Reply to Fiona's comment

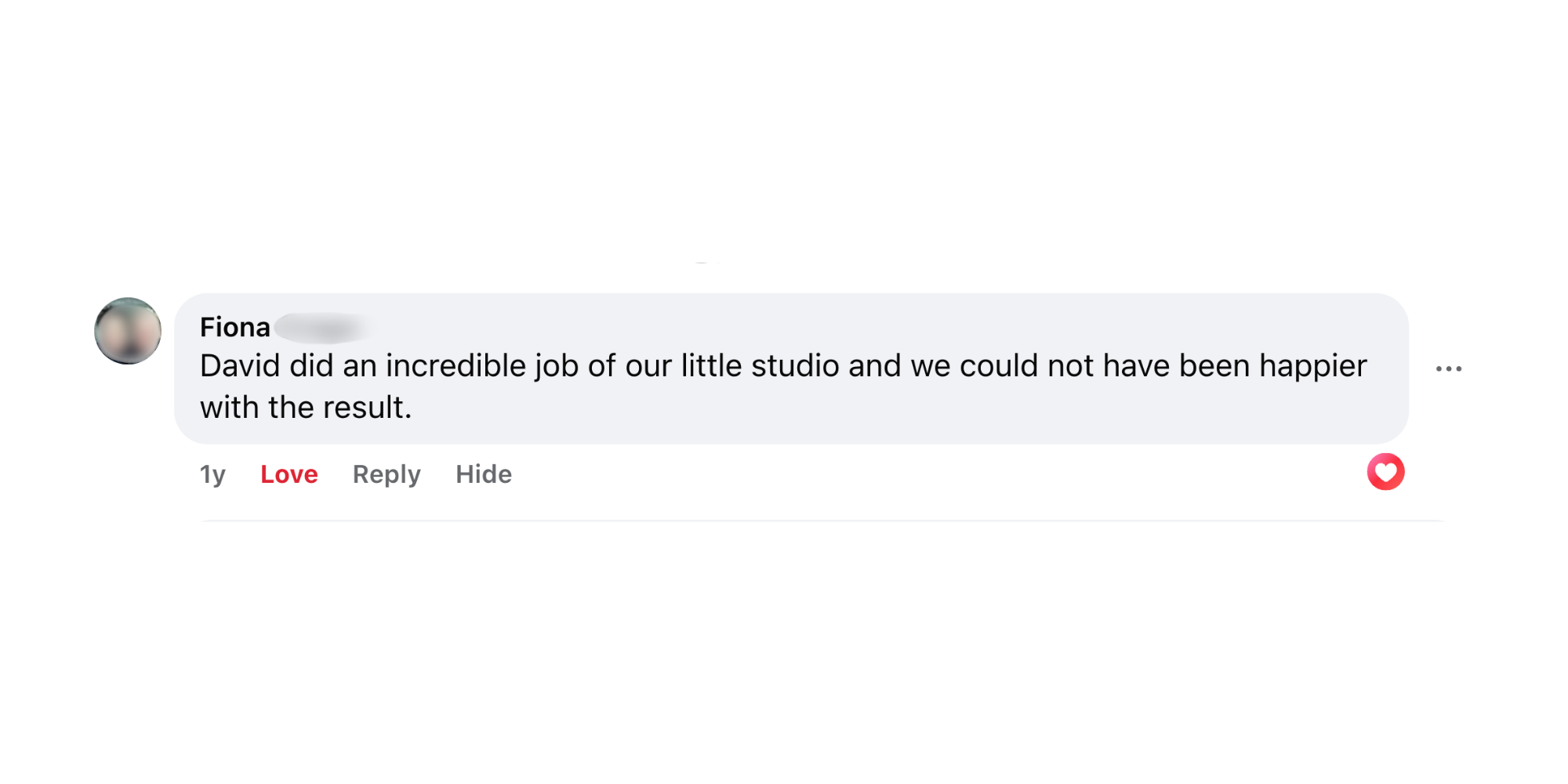(387, 474)
